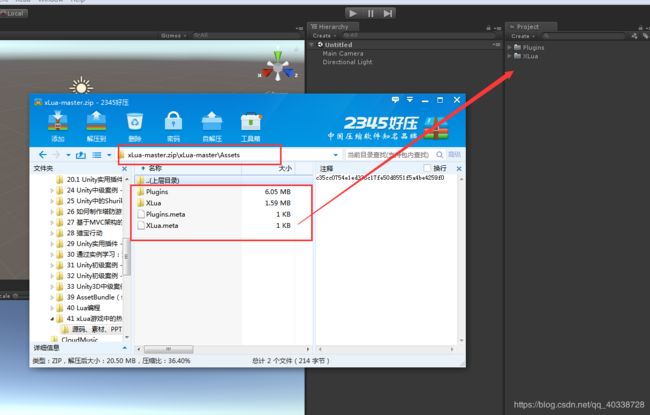Open the navigation history dropdown arrow
The image size is (650, 415).
(68, 155)
